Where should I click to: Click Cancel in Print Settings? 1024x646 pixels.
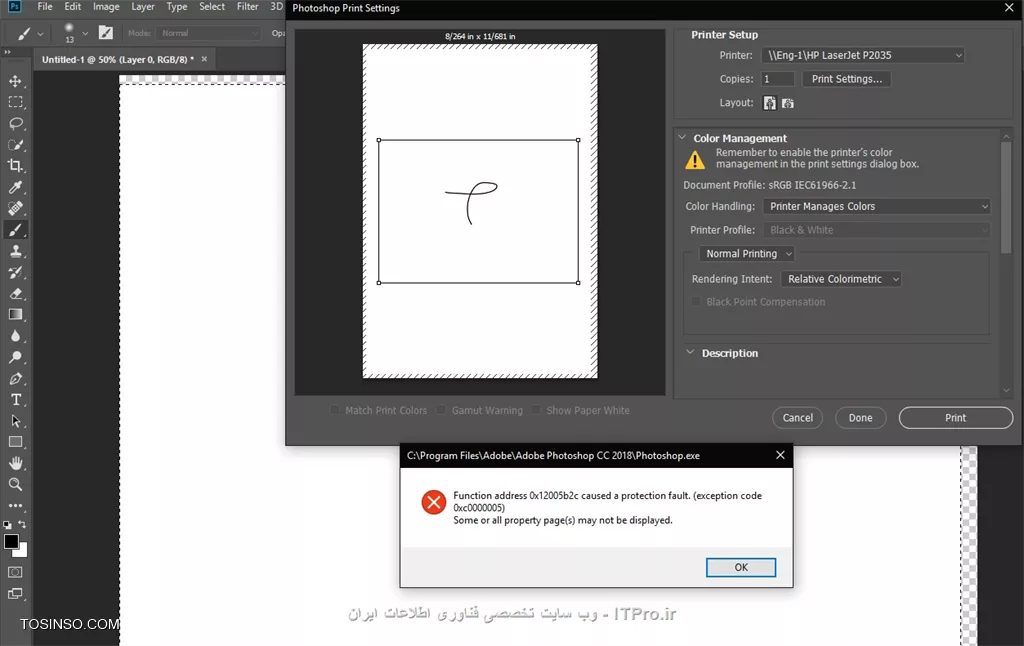coord(797,418)
